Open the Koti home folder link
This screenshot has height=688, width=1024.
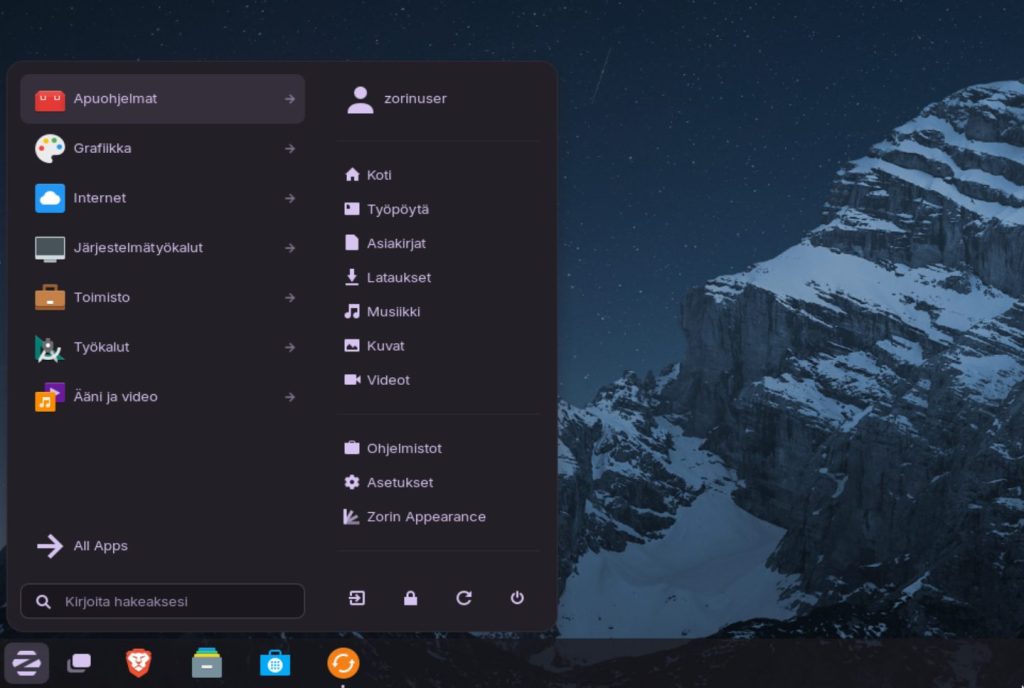click(x=379, y=175)
